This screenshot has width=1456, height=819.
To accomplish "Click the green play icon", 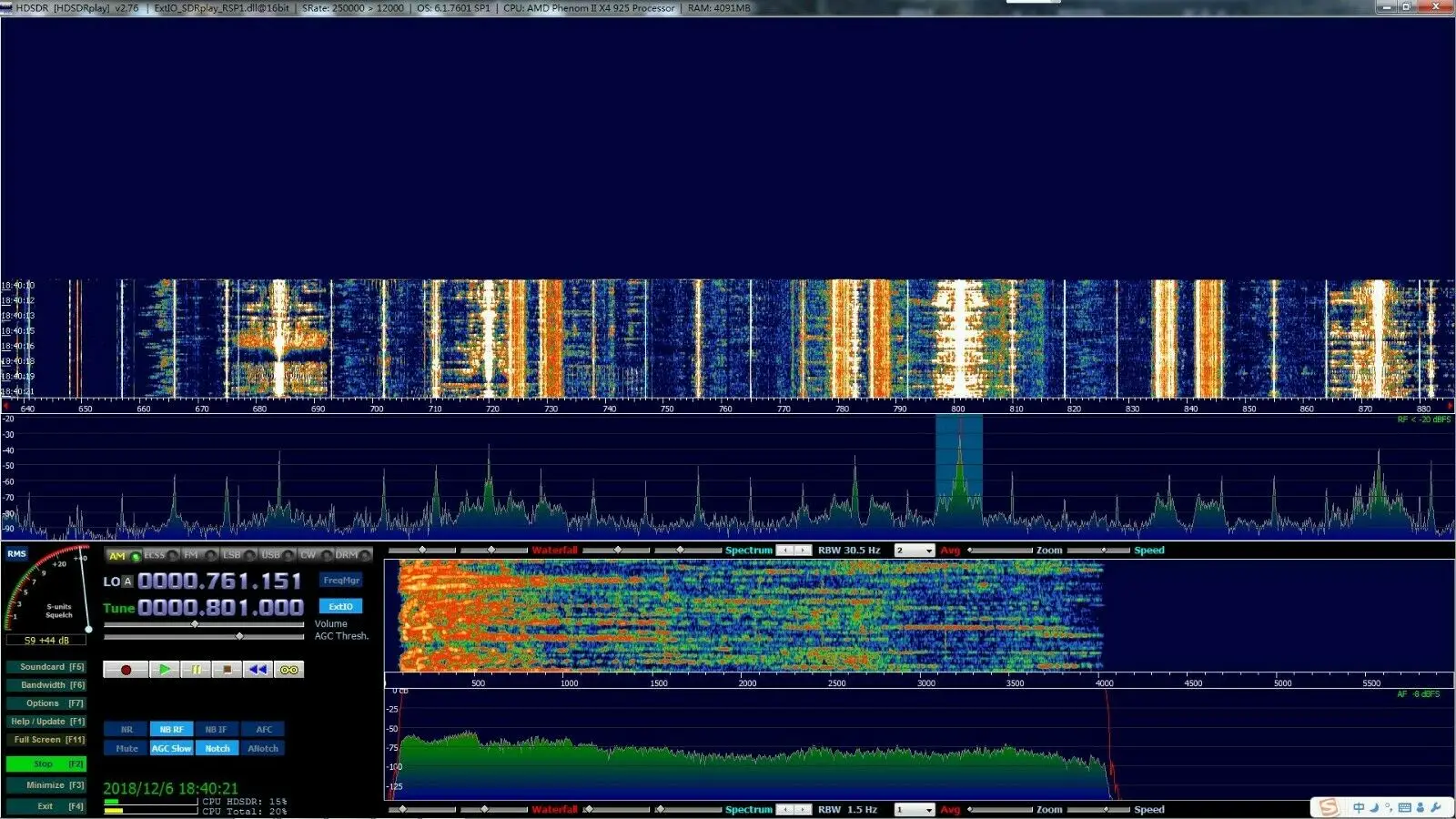I will (x=164, y=669).
